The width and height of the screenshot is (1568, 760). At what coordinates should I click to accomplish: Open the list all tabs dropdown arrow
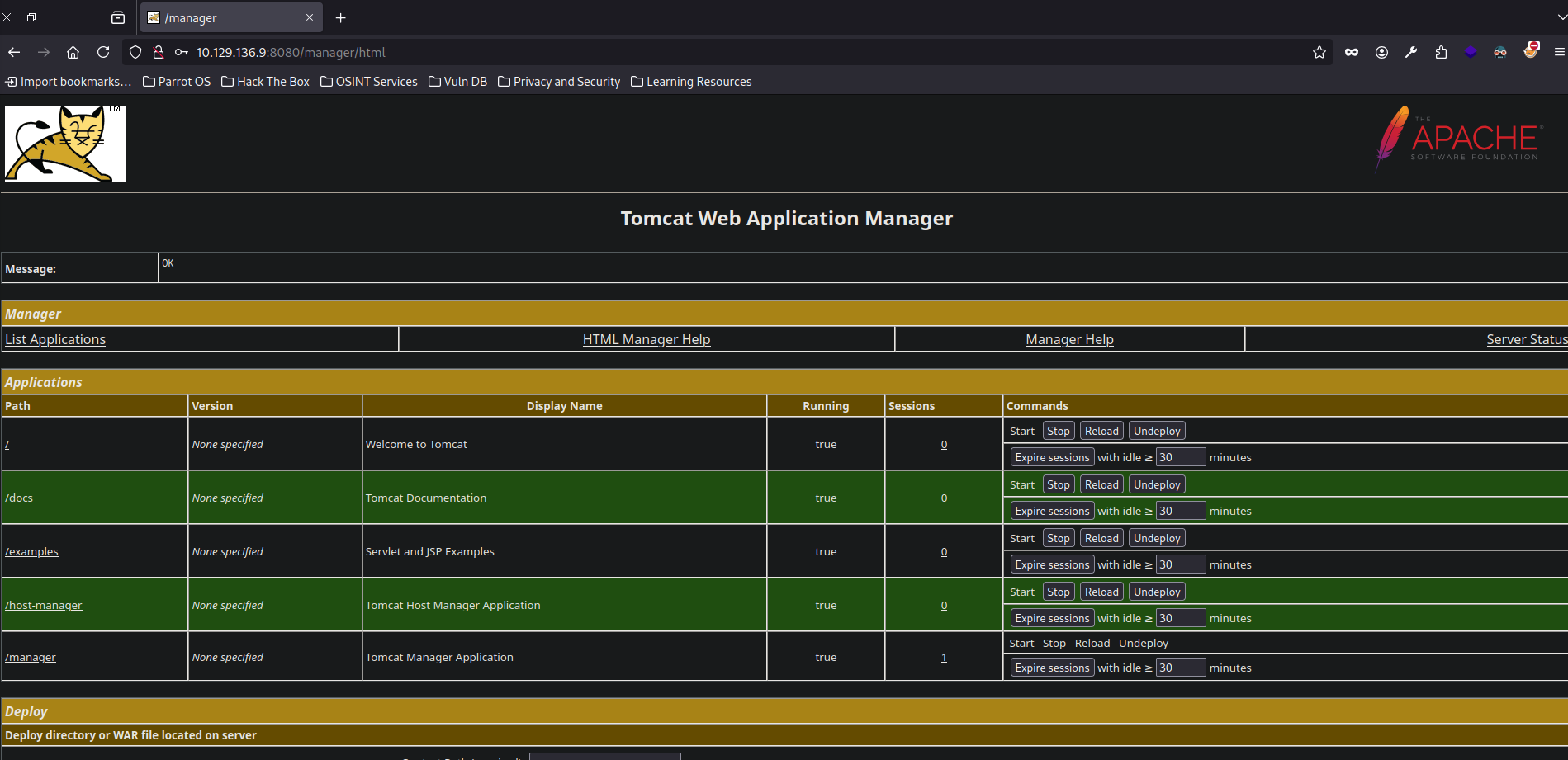1561,17
